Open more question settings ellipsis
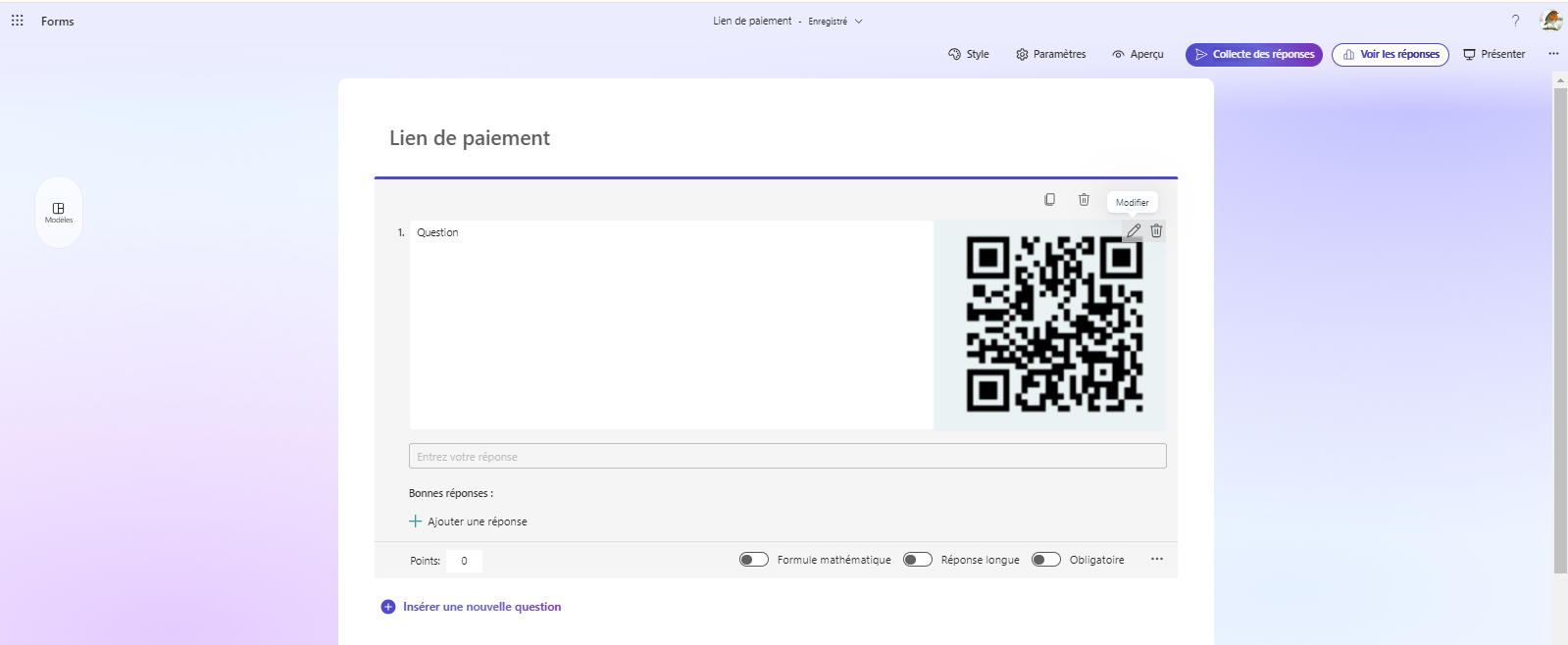Viewport: 1568px width, 645px height. (1157, 559)
